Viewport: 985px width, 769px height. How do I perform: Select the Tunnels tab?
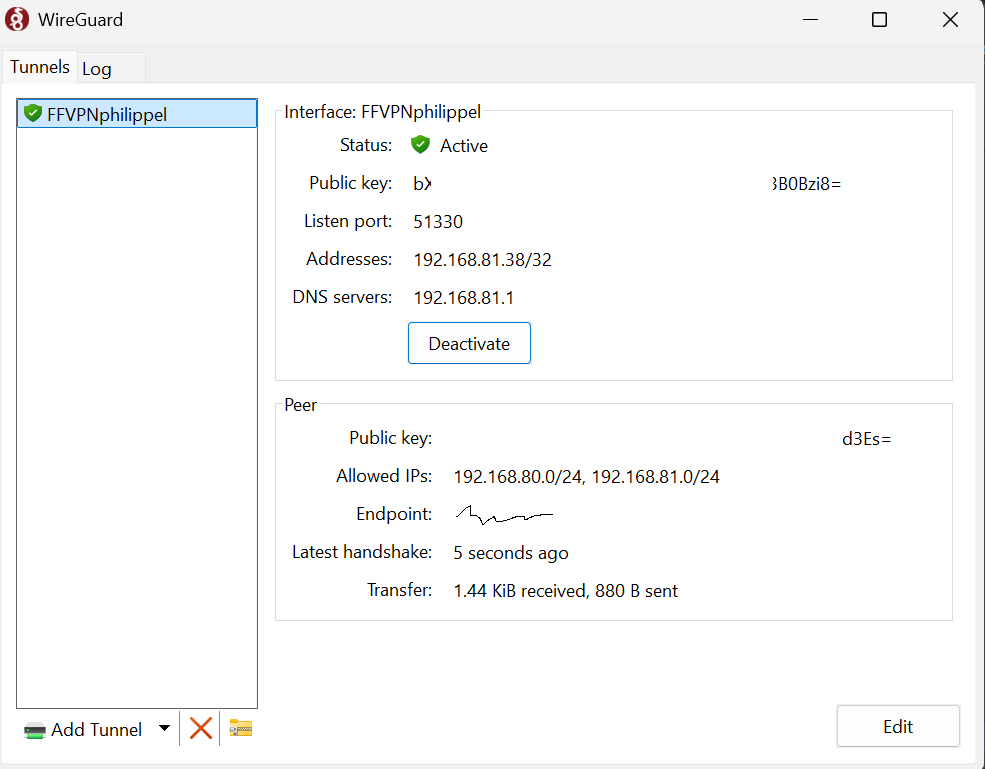pyautogui.click(x=40, y=67)
